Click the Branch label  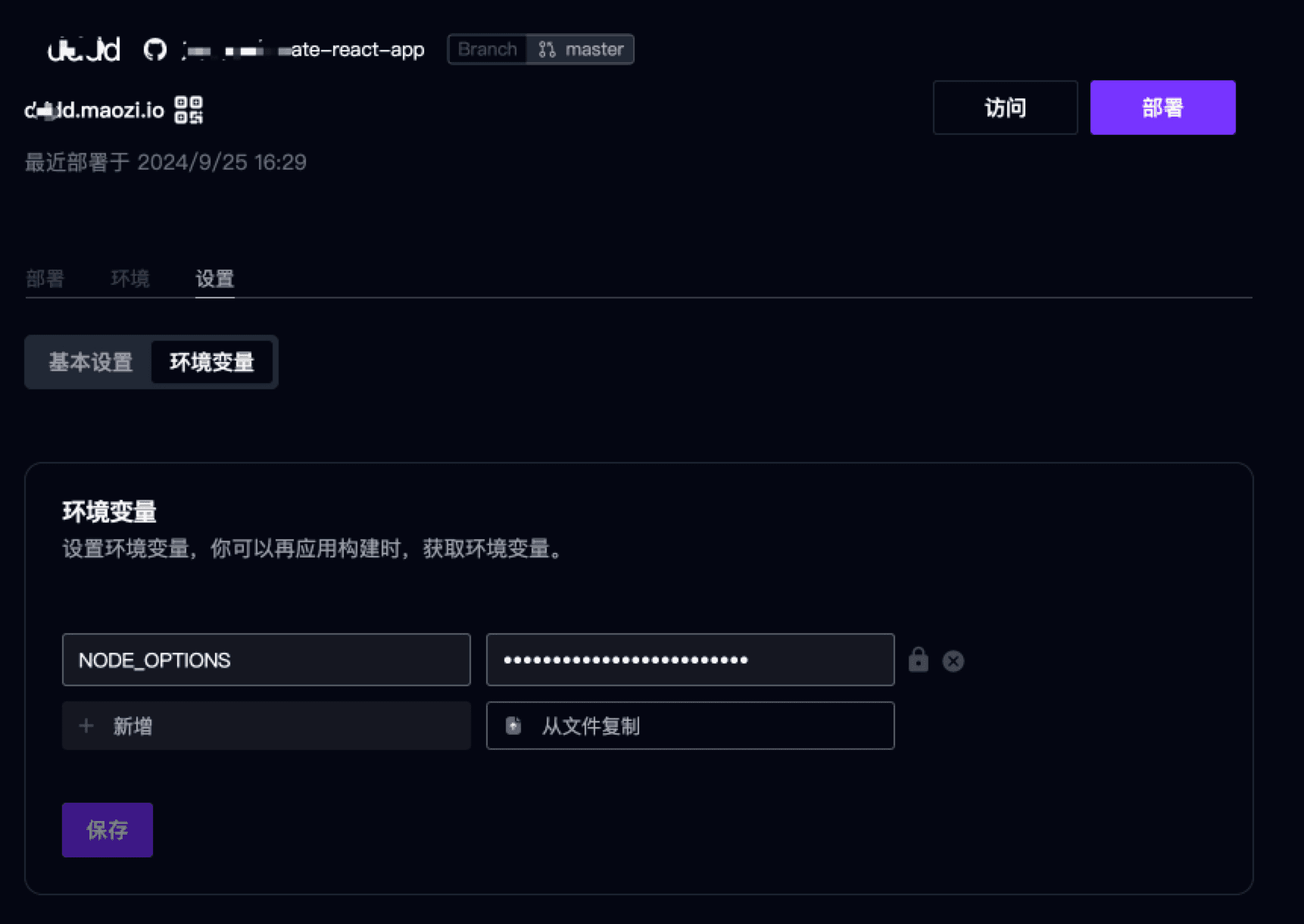[x=488, y=50]
